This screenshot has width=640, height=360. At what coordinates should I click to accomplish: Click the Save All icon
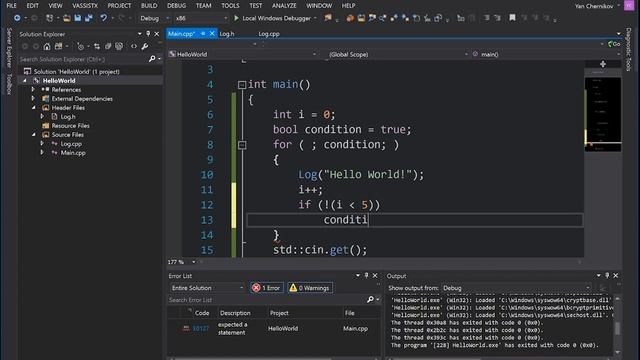[88, 18]
